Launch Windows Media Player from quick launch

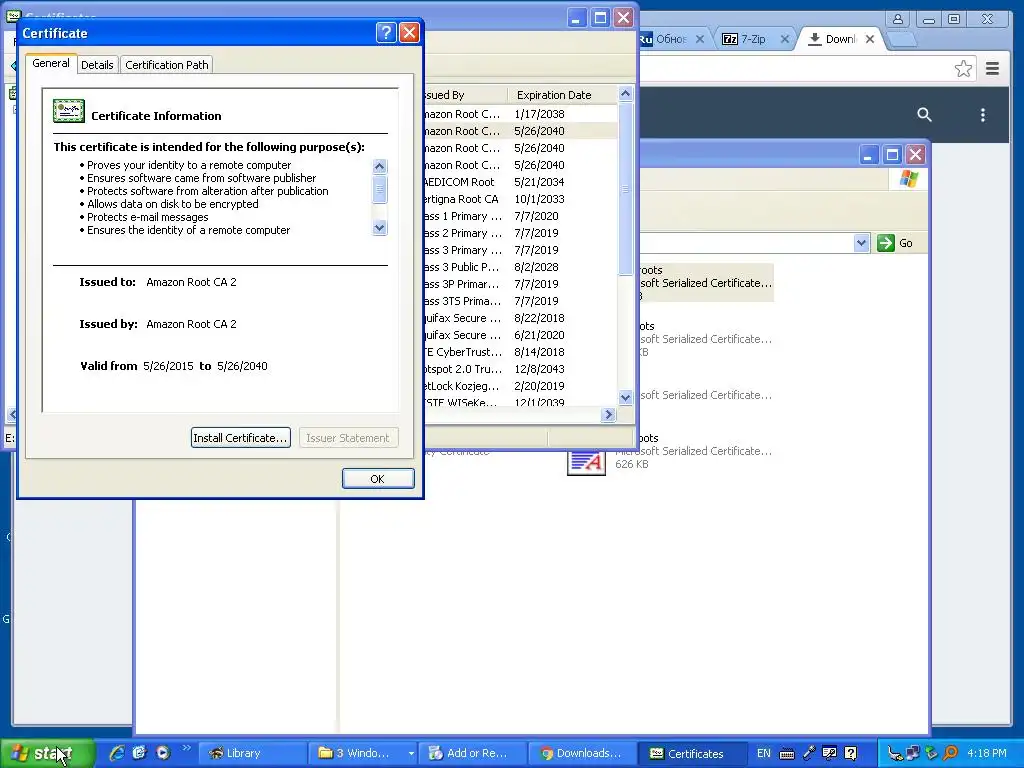tap(163, 753)
